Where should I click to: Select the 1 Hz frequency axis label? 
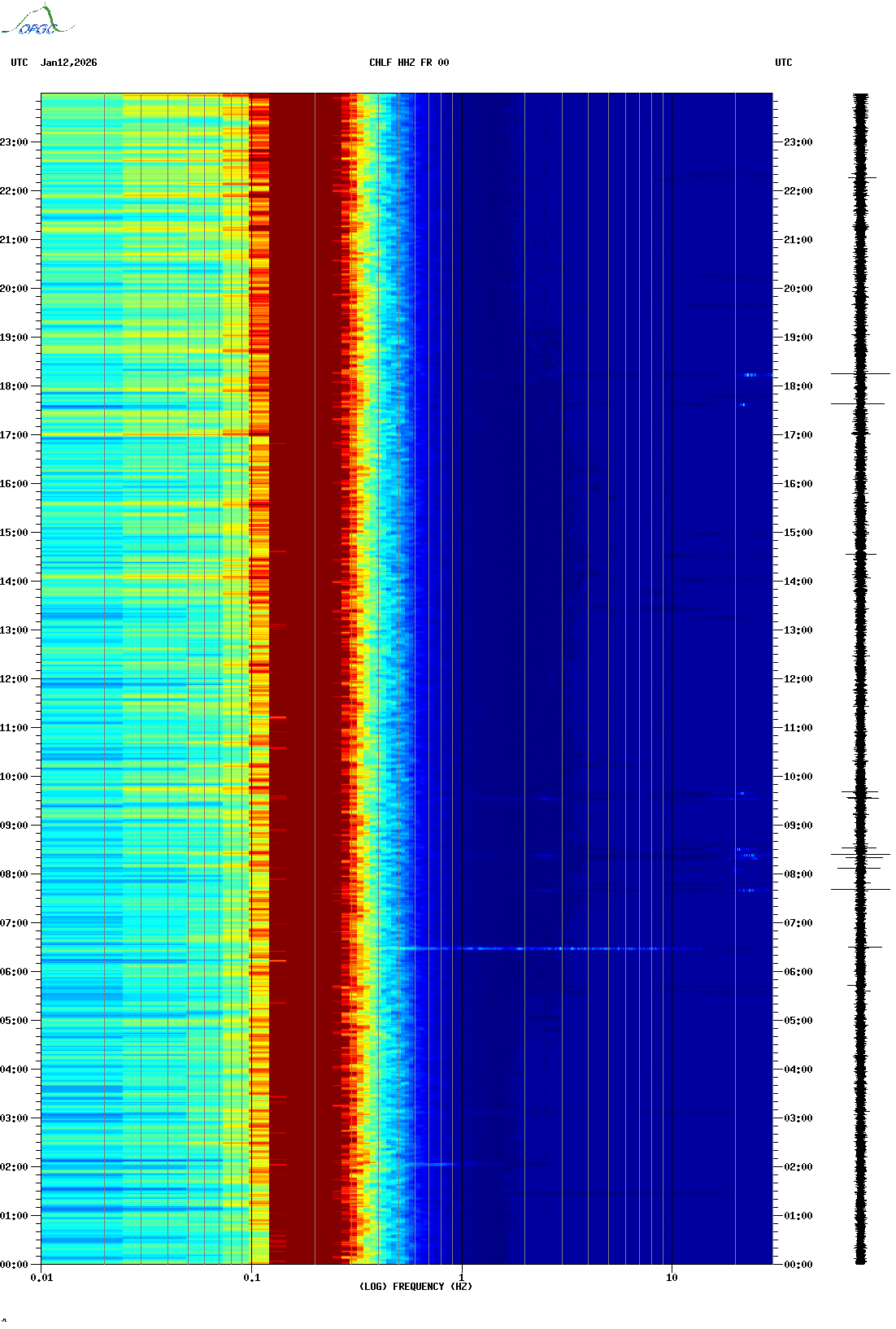[462, 1278]
